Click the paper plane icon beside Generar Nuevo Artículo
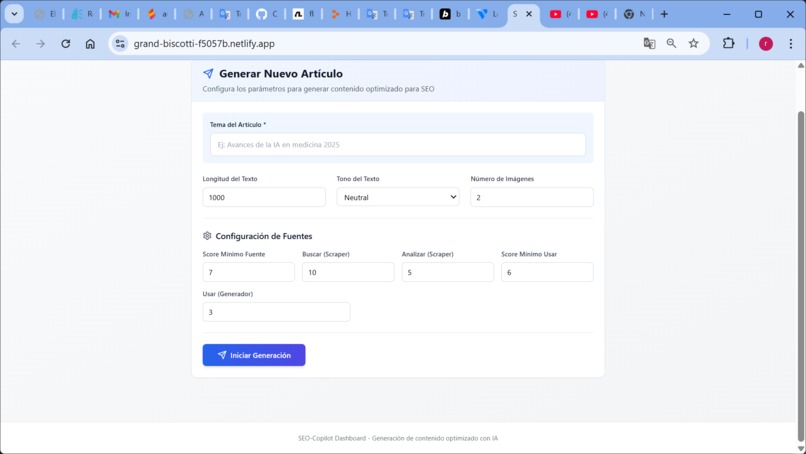The width and height of the screenshot is (806, 454). pos(208,74)
